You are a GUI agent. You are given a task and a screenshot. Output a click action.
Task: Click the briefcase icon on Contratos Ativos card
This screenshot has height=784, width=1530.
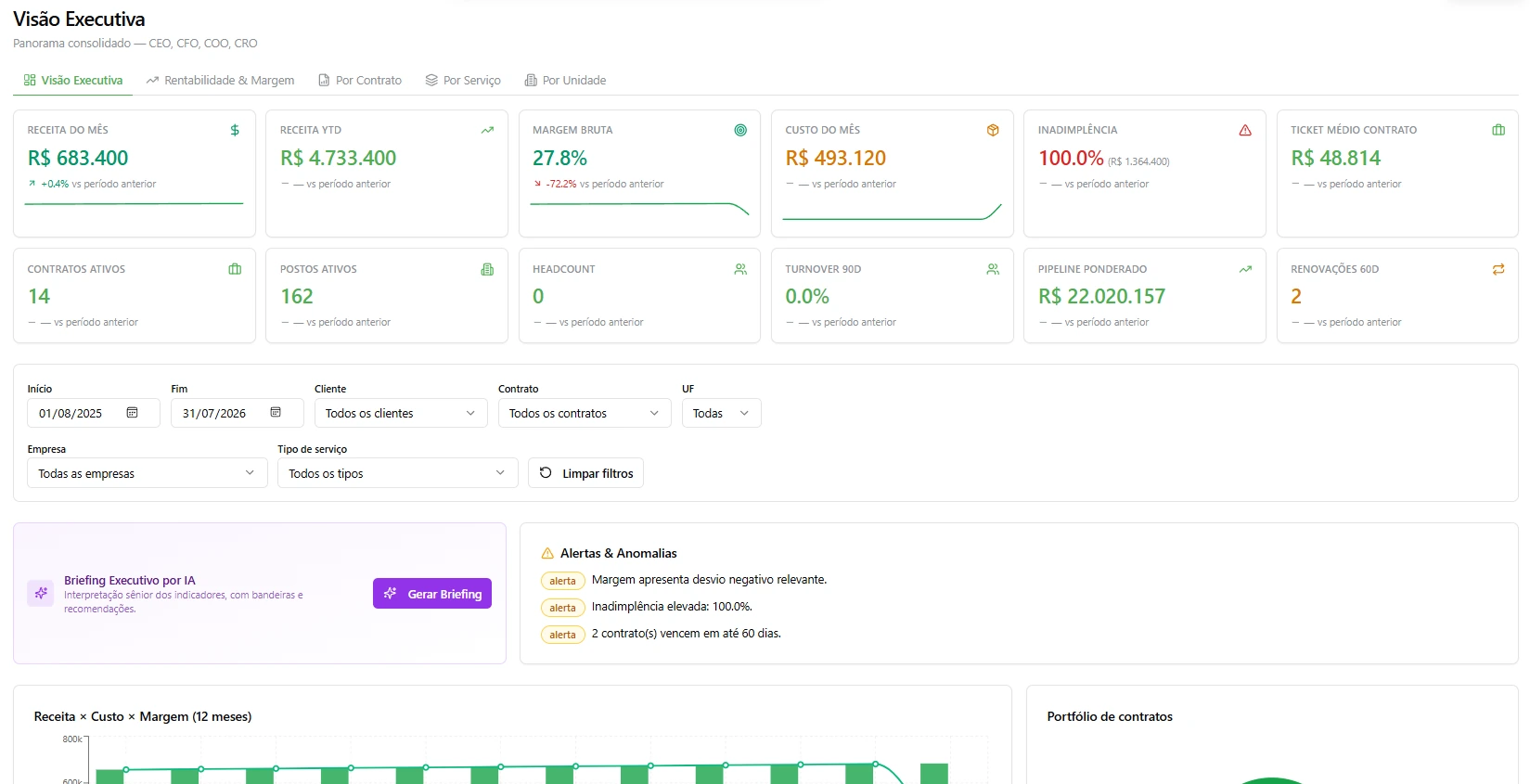tap(235, 269)
